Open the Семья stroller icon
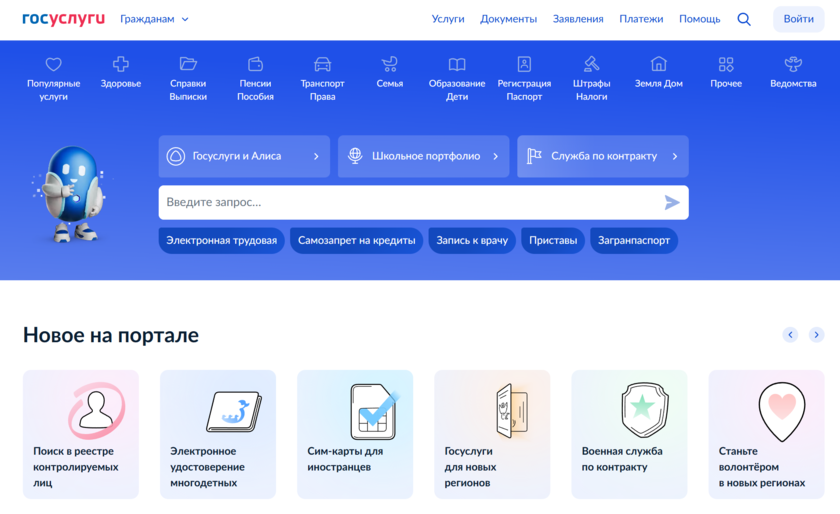 (389, 65)
